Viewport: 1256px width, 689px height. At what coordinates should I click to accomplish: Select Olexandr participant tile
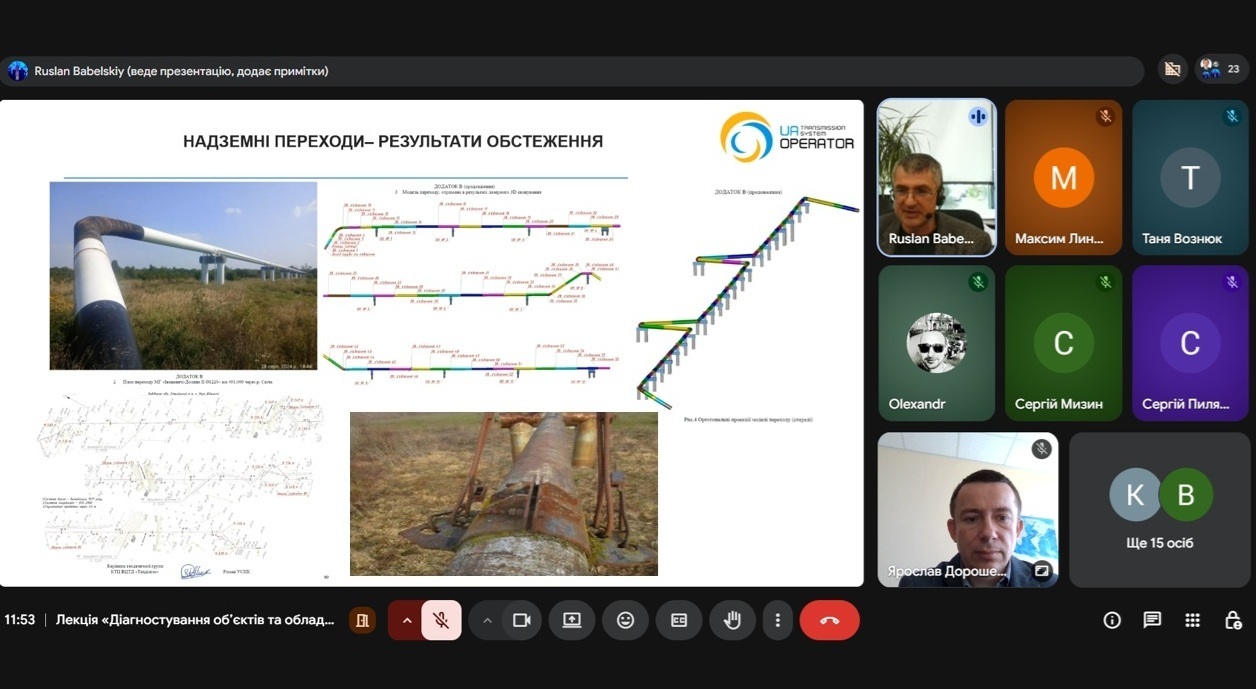[936, 343]
